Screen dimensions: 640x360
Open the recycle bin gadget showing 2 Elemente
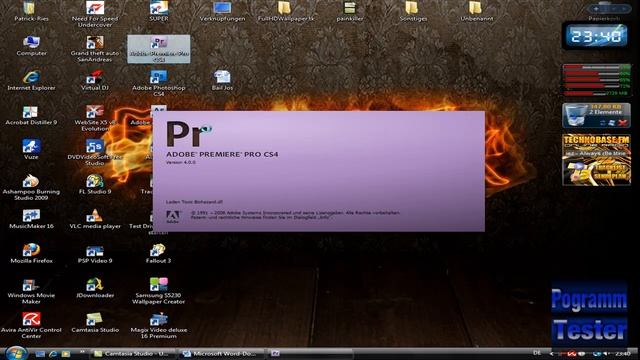pyautogui.click(x=596, y=116)
